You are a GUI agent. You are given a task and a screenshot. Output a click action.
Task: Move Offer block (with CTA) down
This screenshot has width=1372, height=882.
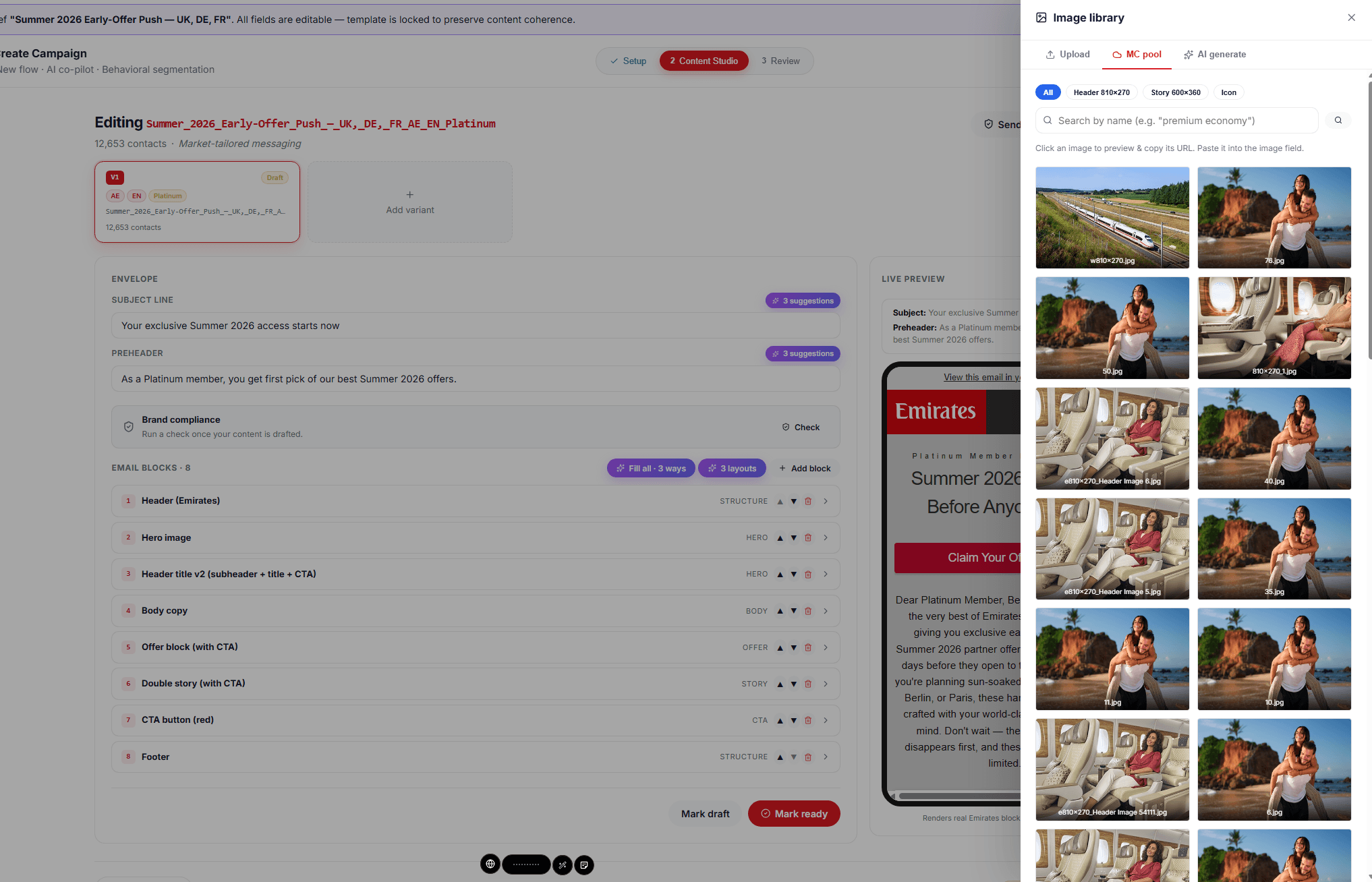tap(794, 647)
